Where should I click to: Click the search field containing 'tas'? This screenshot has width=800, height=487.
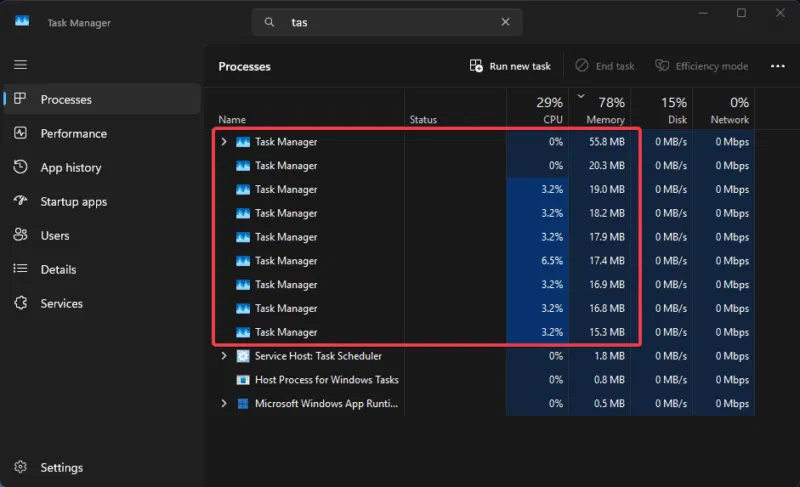click(x=388, y=22)
